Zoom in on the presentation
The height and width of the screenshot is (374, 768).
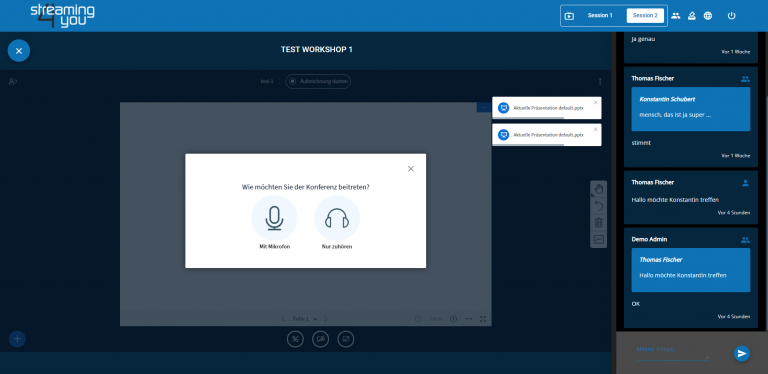tap(453, 319)
